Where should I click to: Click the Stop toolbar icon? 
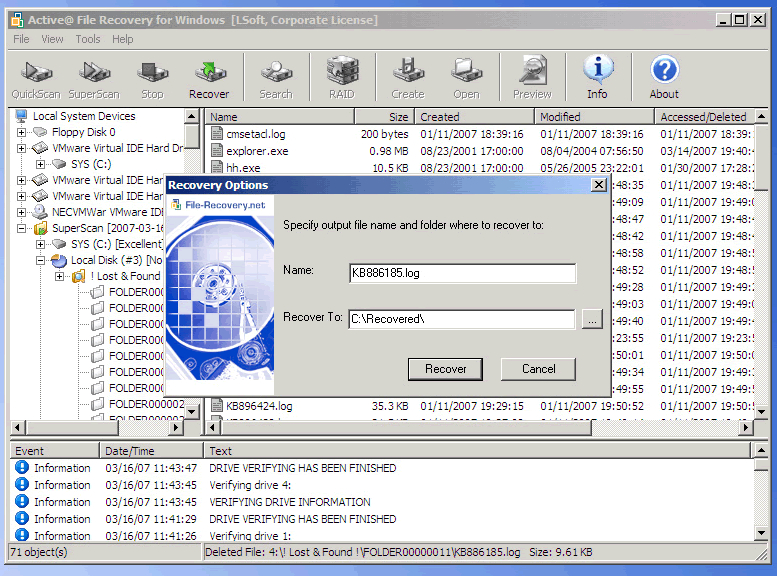tap(152, 72)
